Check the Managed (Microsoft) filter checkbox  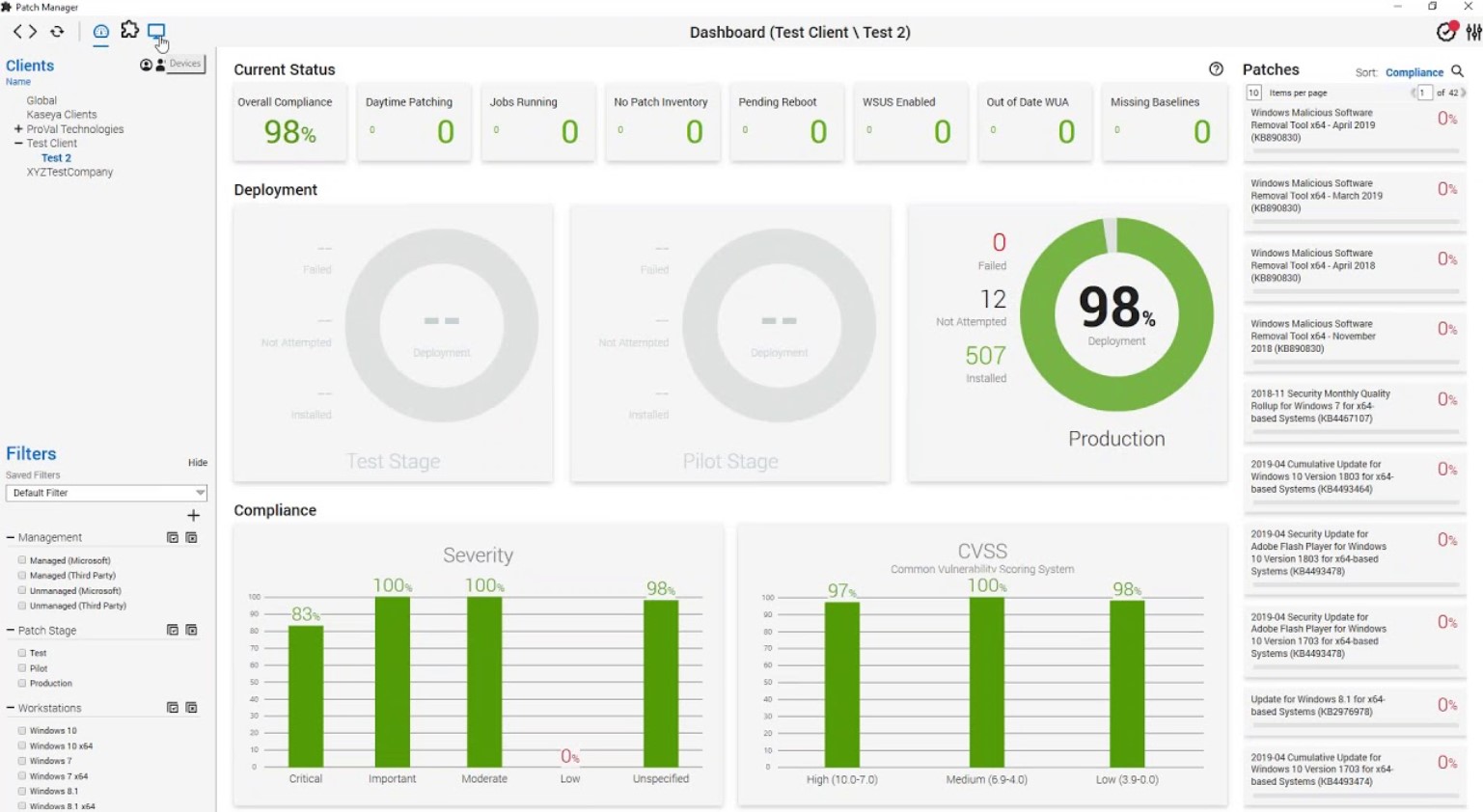22,560
